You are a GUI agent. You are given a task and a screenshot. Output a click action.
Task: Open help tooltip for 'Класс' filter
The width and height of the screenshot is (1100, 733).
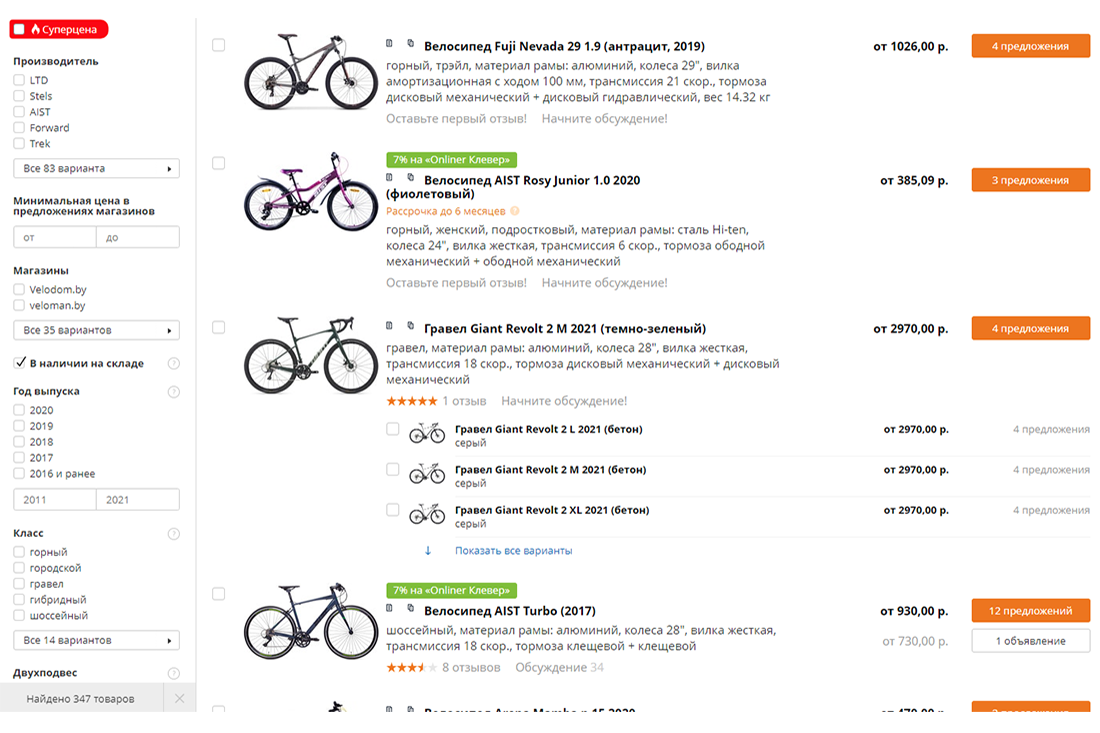[x=174, y=534]
